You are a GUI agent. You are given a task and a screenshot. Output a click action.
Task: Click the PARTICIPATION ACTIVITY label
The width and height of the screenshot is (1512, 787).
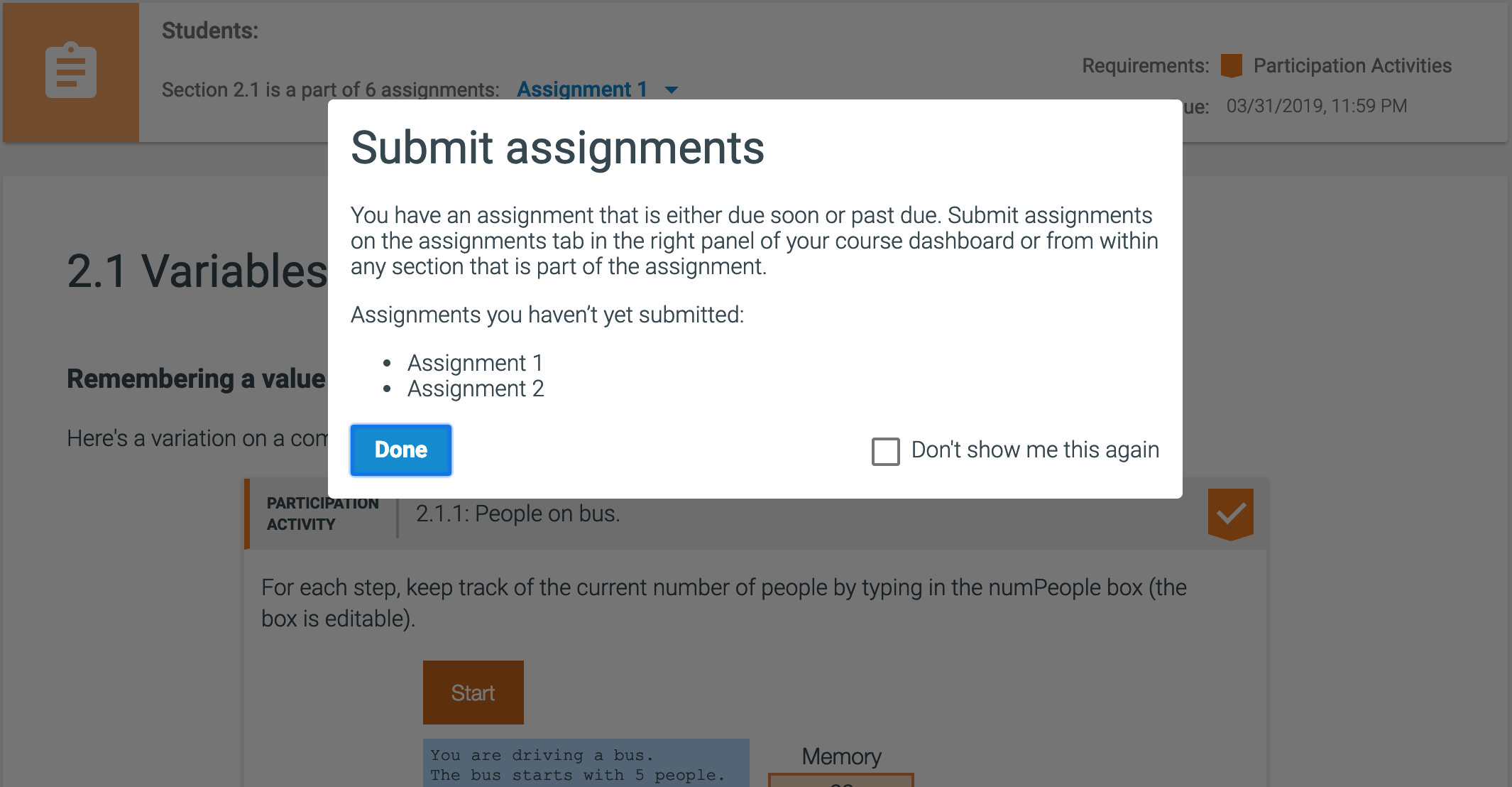(x=322, y=514)
